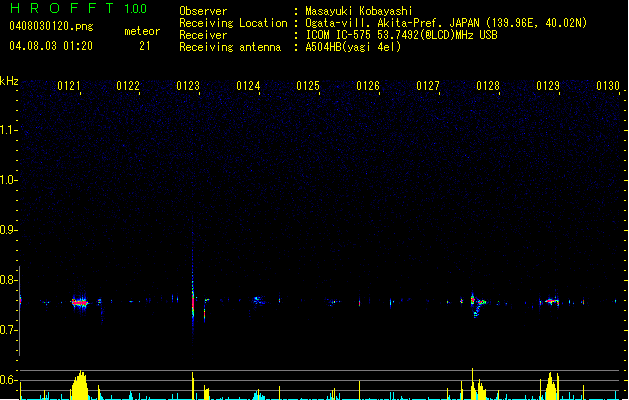629x400 pixels.
Task: Click the curved echo trail near 0128
Action: click(x=477, y=306)
